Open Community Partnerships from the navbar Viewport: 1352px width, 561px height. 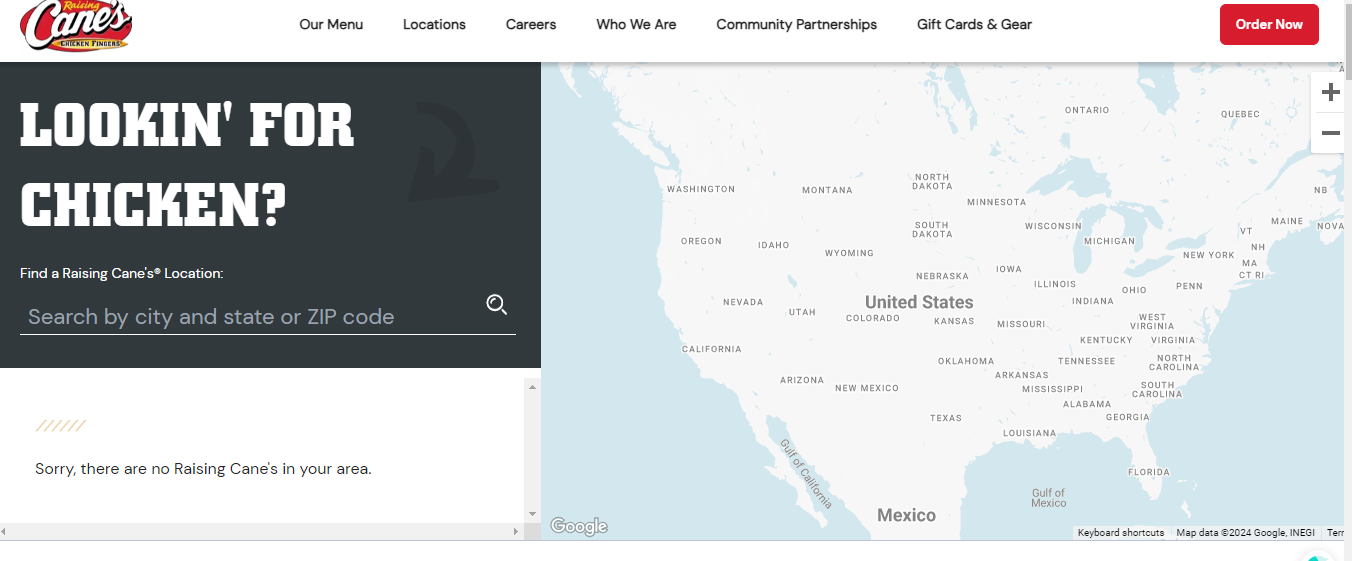pyautogui.click(x=796, y=24)
